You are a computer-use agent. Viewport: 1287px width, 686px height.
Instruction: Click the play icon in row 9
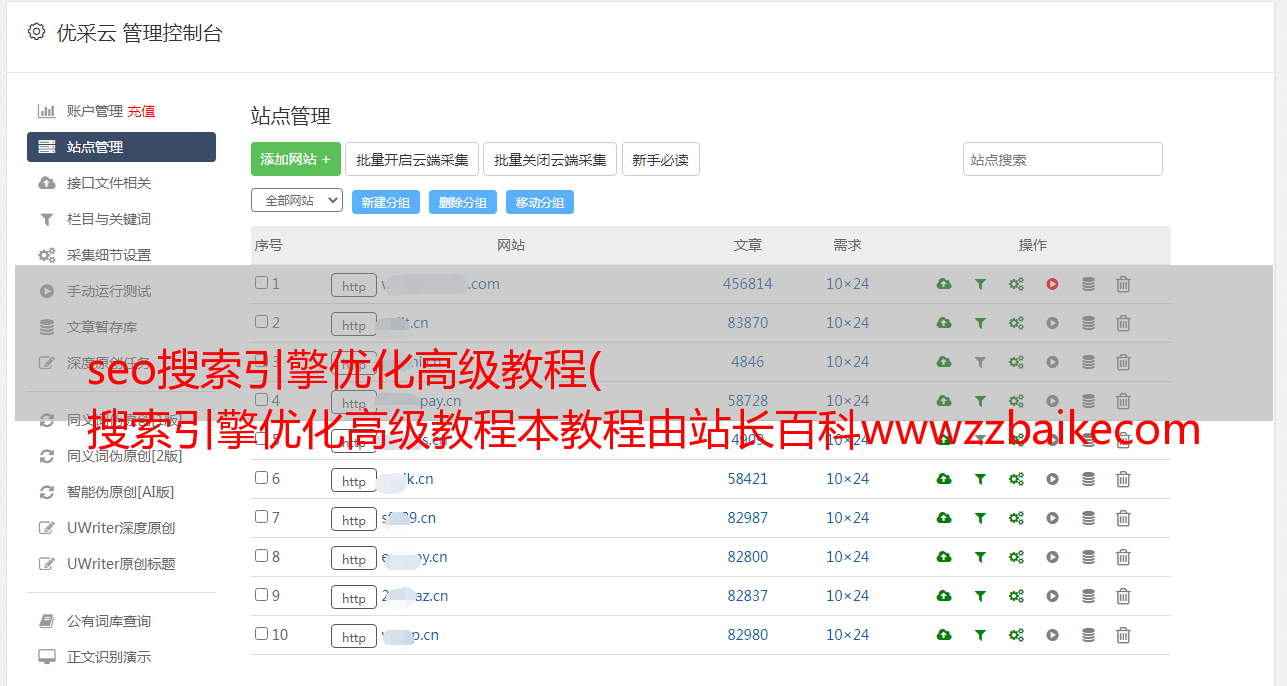click(x=1052, y=596)
